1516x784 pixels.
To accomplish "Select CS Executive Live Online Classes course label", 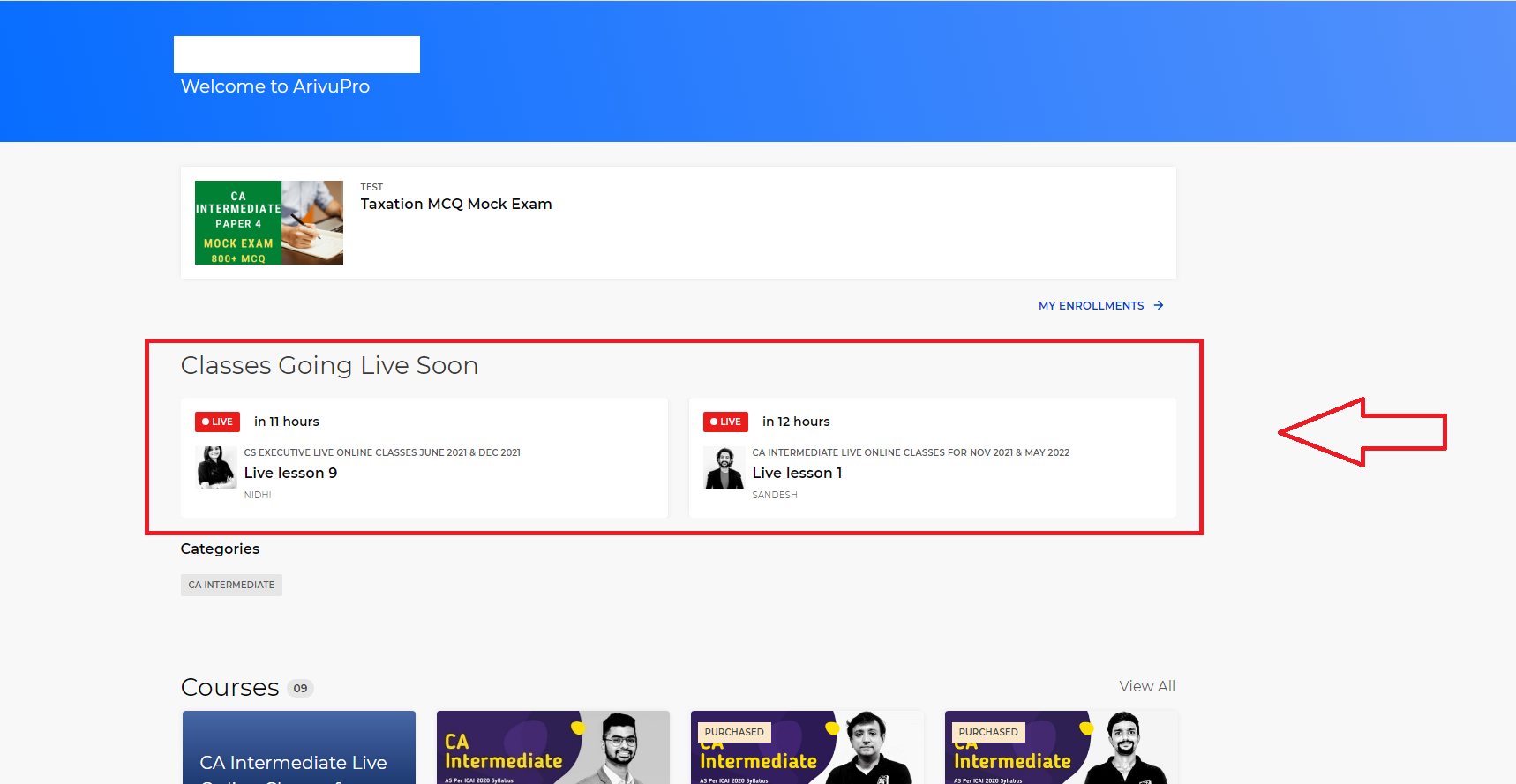I will tap(382, 452).
